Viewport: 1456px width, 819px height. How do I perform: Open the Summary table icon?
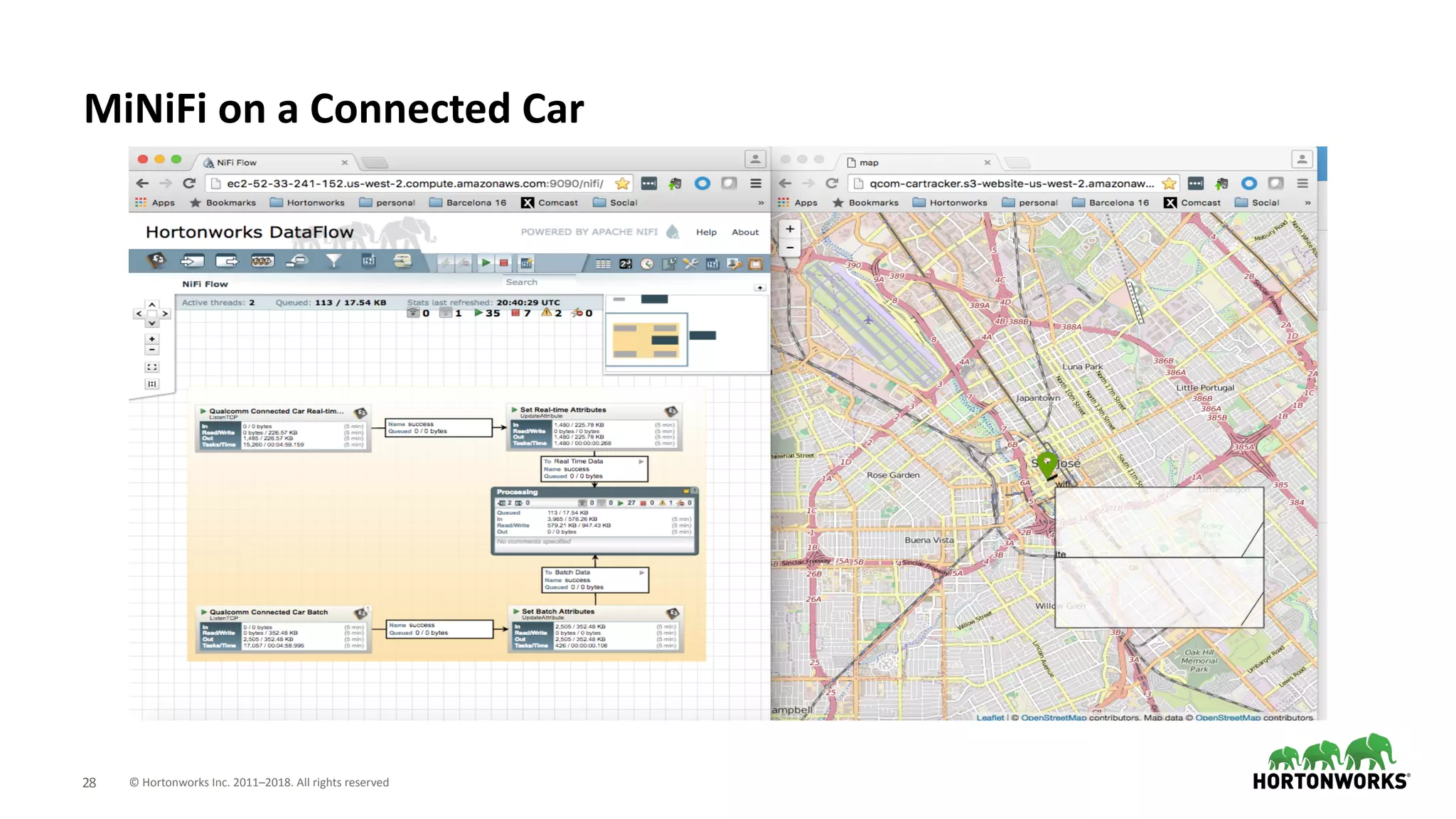click(603, 264)
